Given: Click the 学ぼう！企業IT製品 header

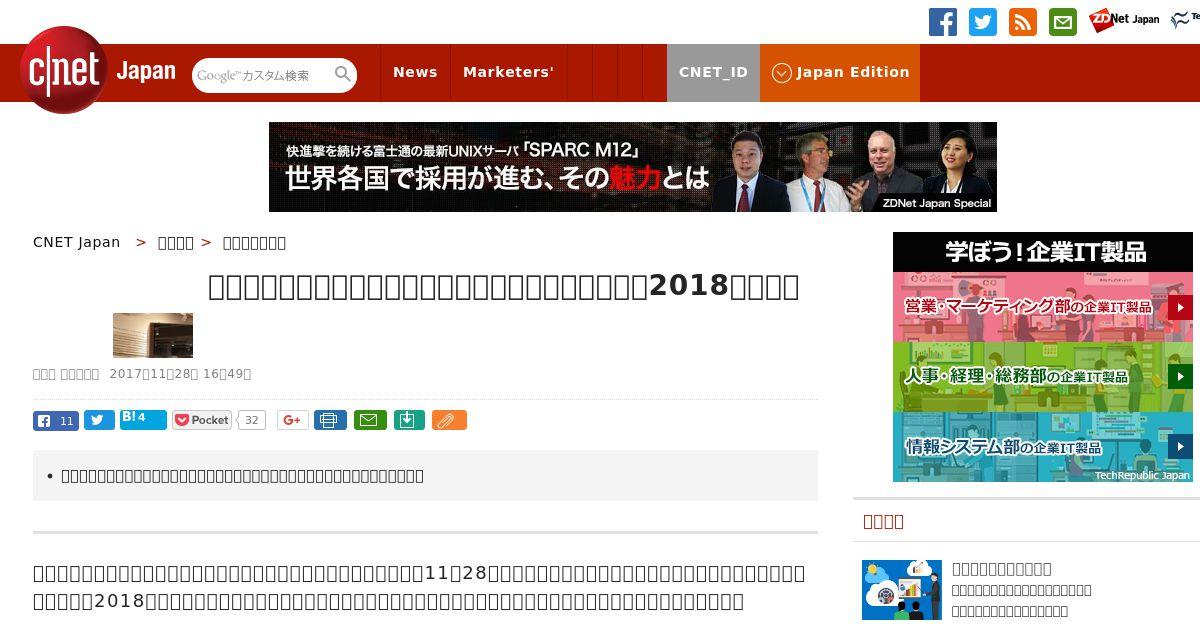Looking at the screenshot, I should click(1043, 252).
